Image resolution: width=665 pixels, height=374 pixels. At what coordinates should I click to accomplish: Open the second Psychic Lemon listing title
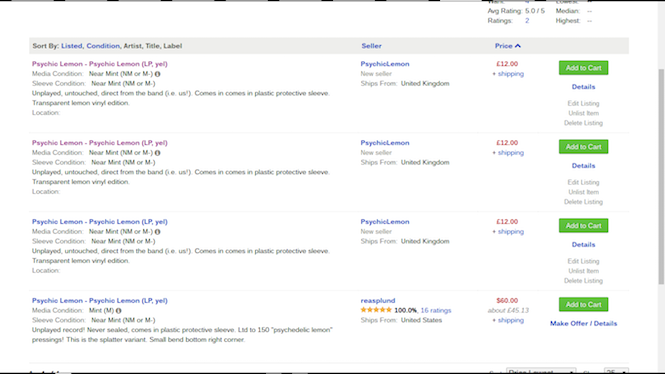[100, 142]
